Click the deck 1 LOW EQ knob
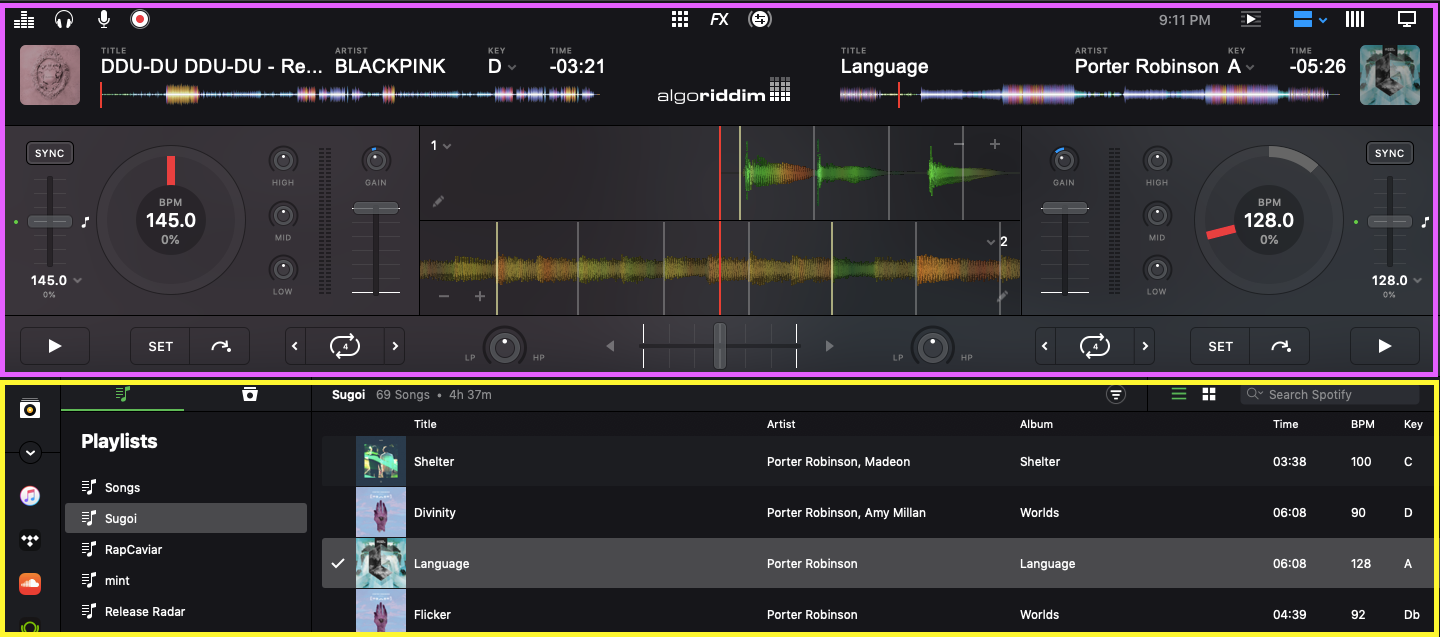1440x637 pixels. click(283, 269)
